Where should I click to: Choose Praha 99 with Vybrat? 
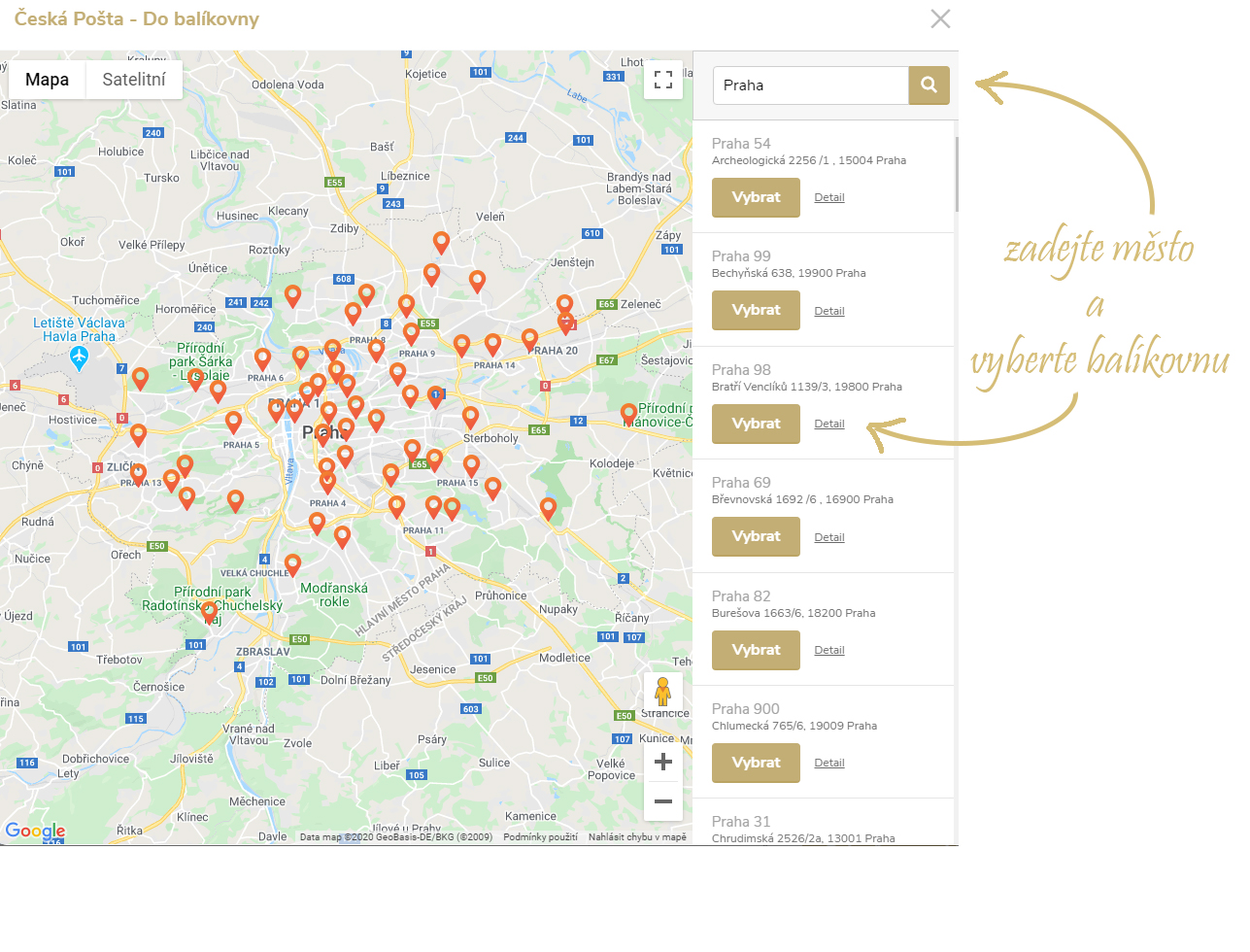pos(756,310)
